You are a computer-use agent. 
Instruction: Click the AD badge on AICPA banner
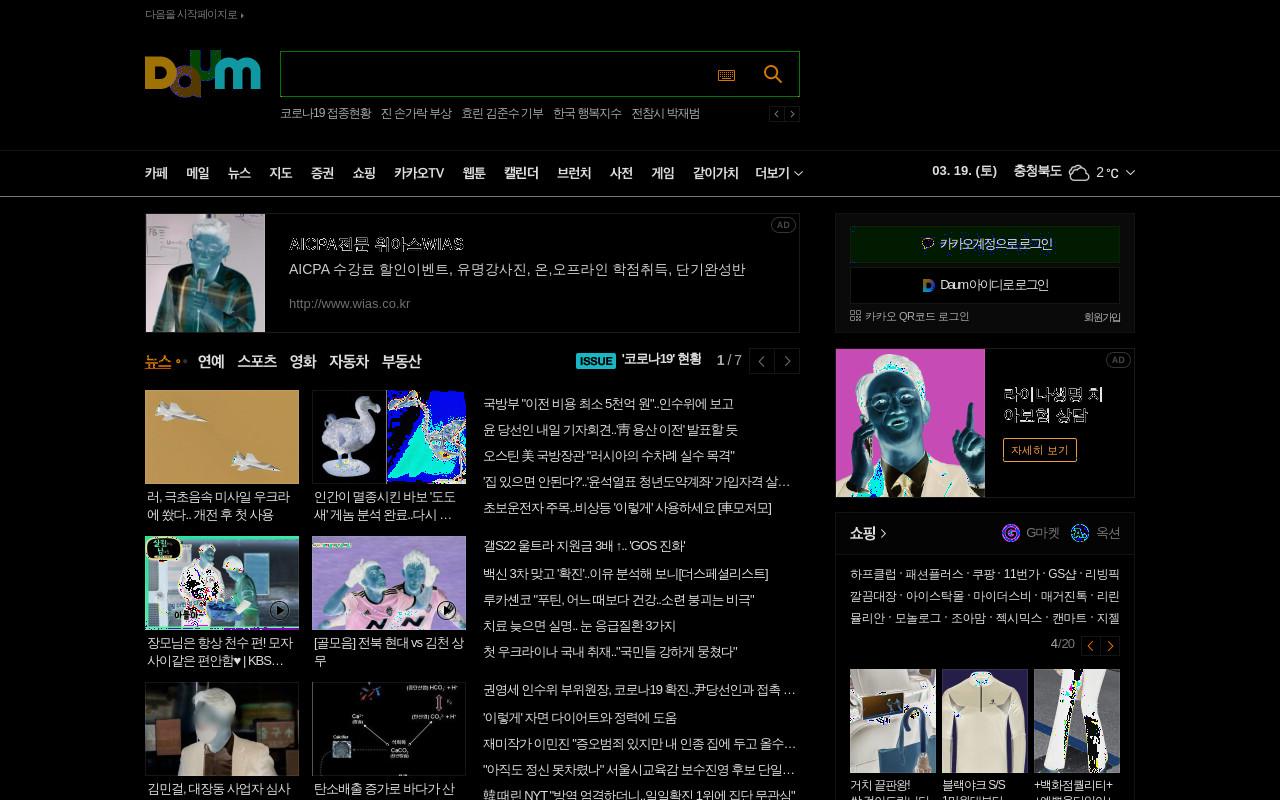pos(783,225)
